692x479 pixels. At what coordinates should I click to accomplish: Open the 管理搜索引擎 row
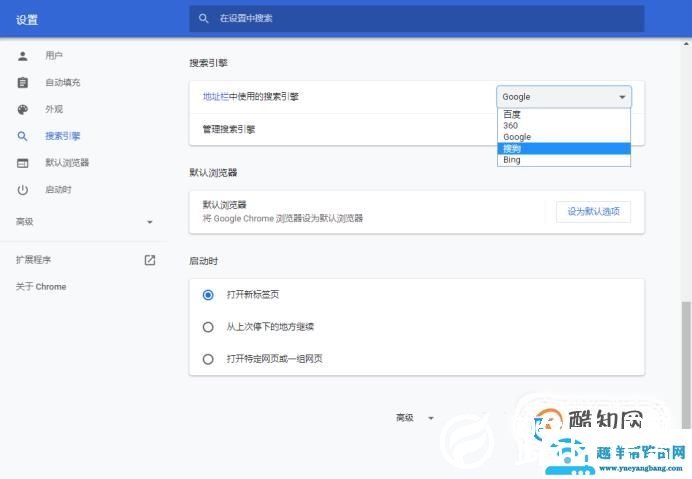[x=417, y=130]
